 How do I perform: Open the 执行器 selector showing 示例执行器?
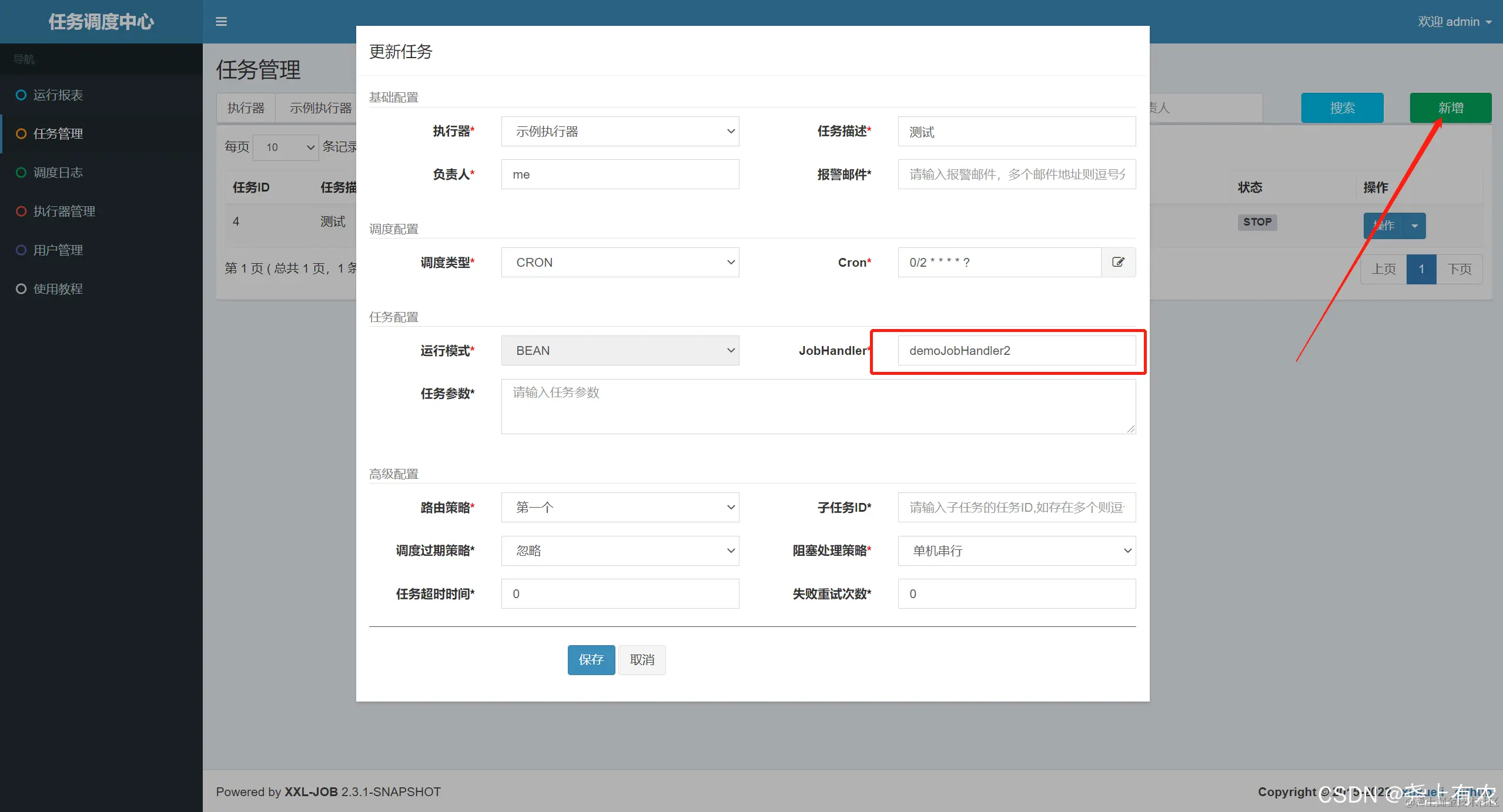tap(619, 131)
